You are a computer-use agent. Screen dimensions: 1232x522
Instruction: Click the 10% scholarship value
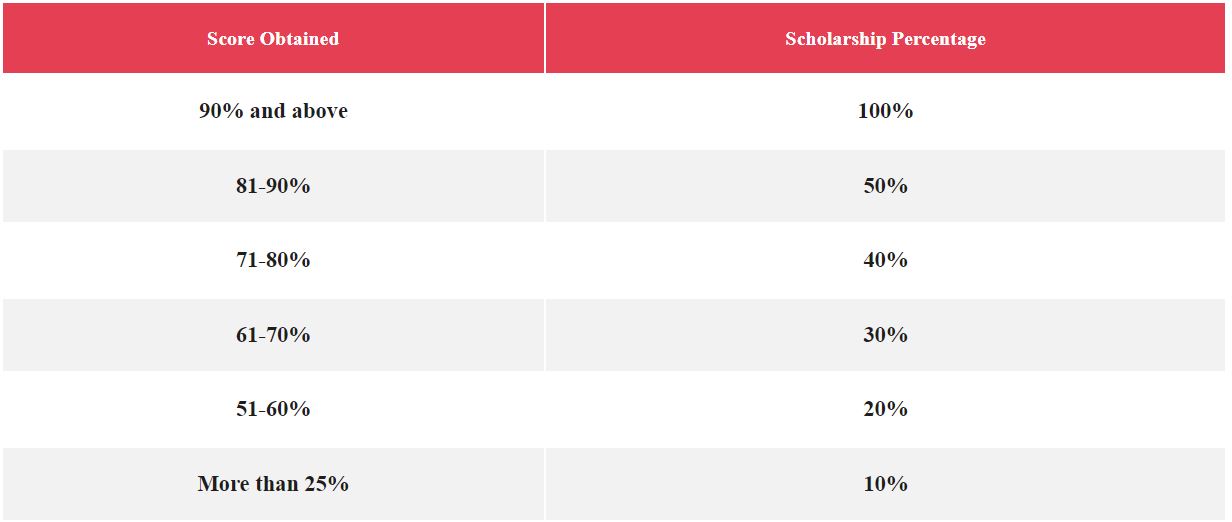tap(885, 484)
